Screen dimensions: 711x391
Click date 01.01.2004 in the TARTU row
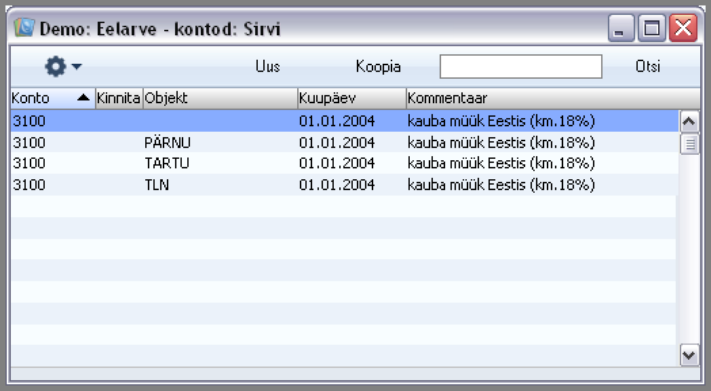click(x=337, y=163)
